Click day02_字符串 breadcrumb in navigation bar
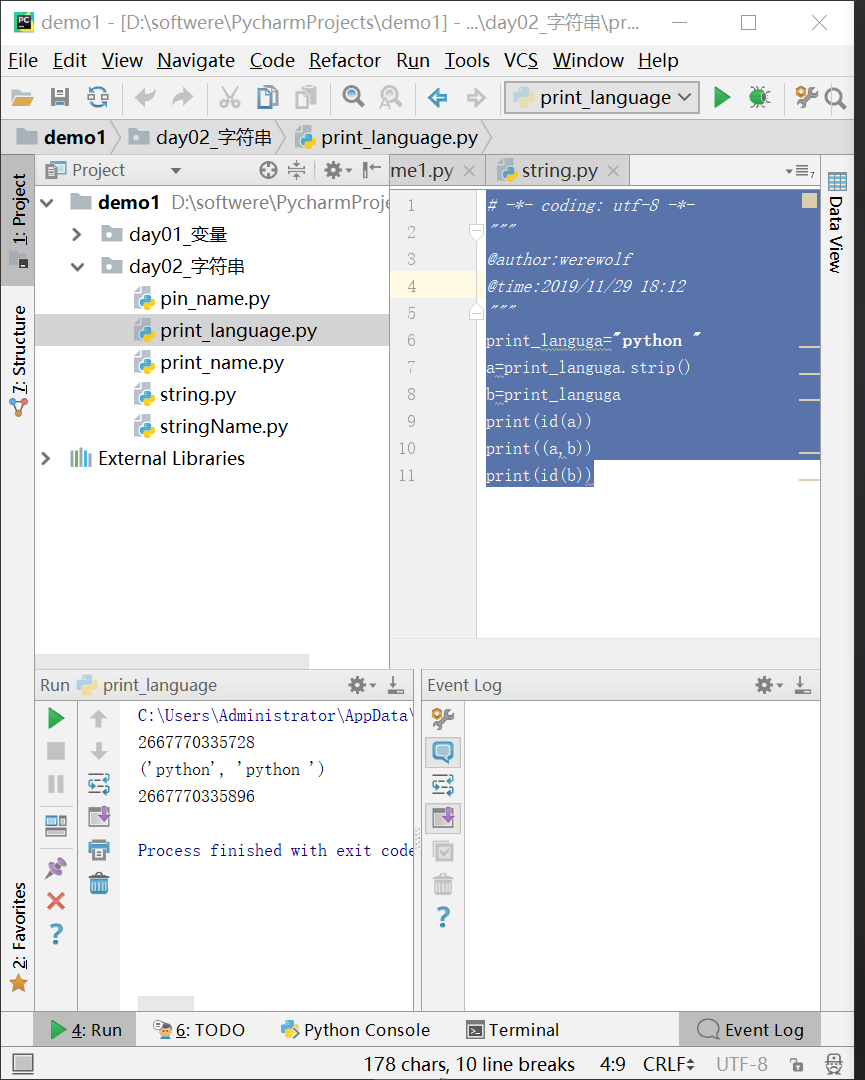This screenshot has width=865, height=1080. pos(200,138)
